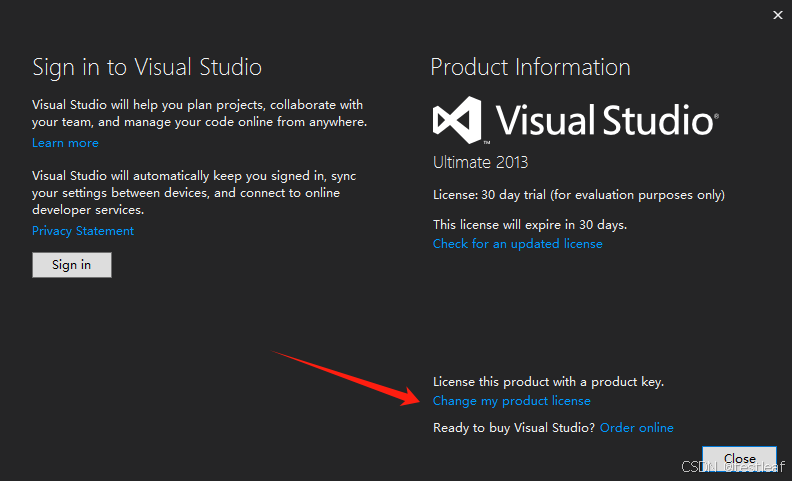
Task: Click the Sign in button
Action: [x=72, y=265]
